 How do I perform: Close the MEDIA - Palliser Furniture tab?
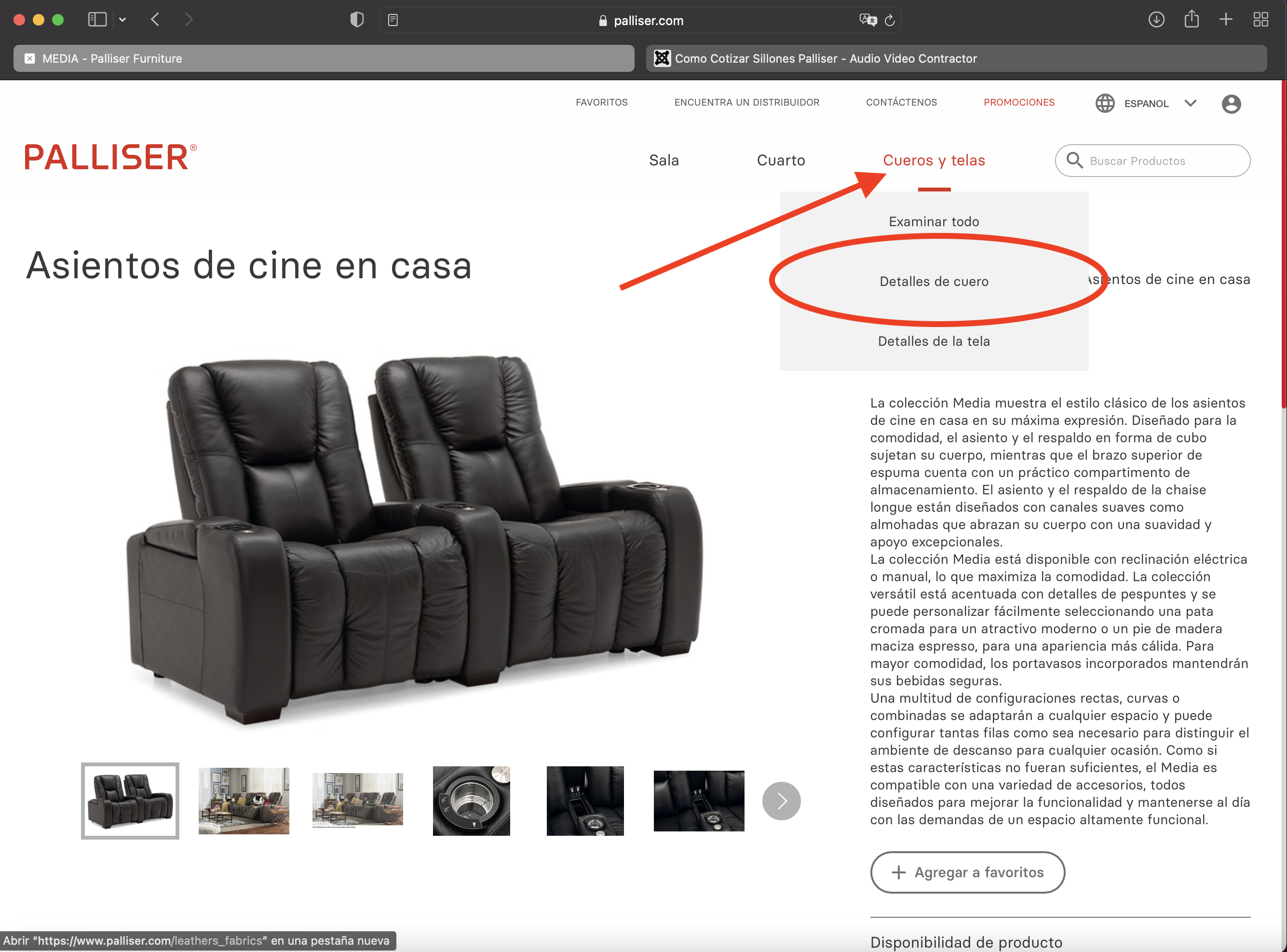point(30,58)
